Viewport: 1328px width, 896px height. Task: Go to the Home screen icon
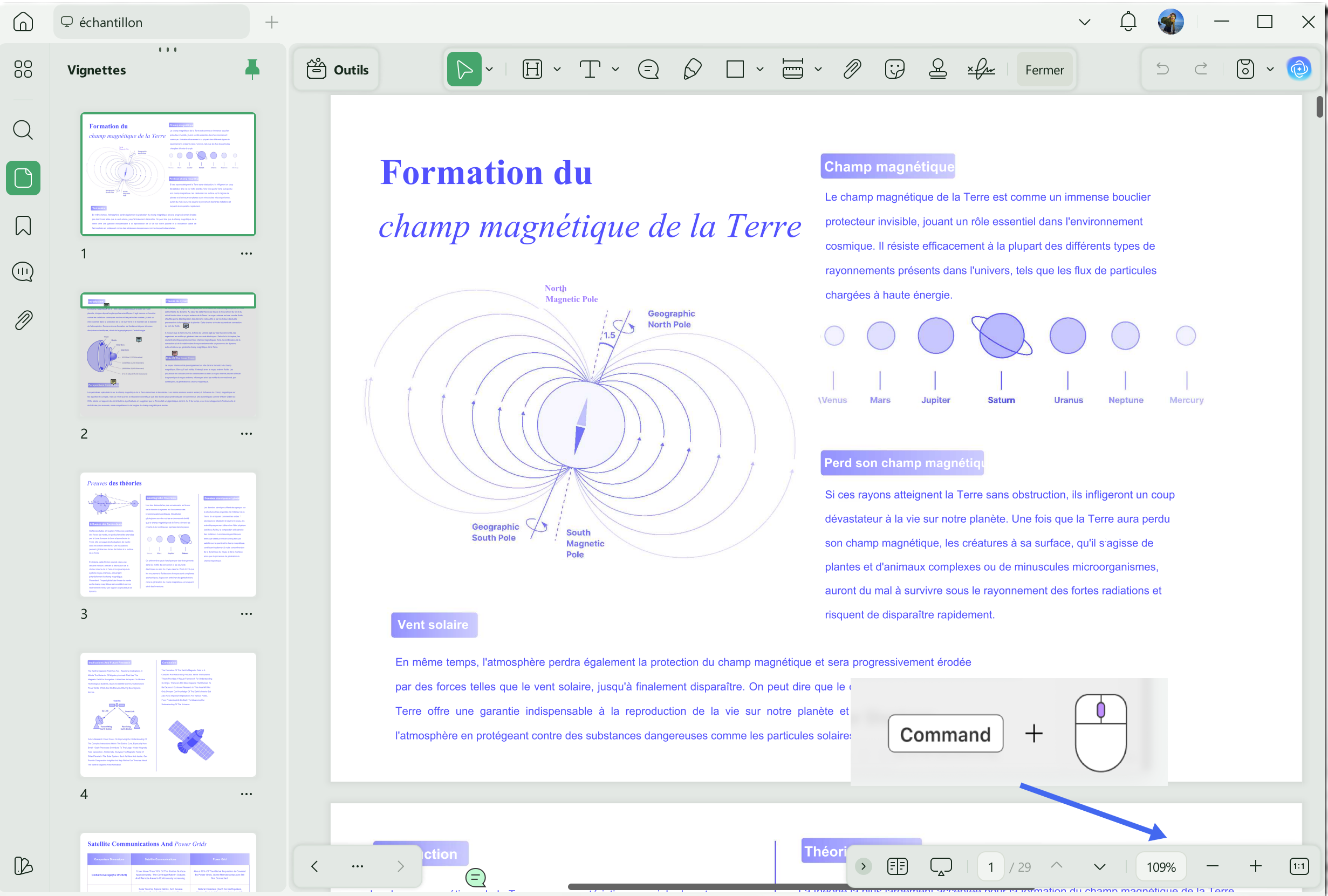23,22
